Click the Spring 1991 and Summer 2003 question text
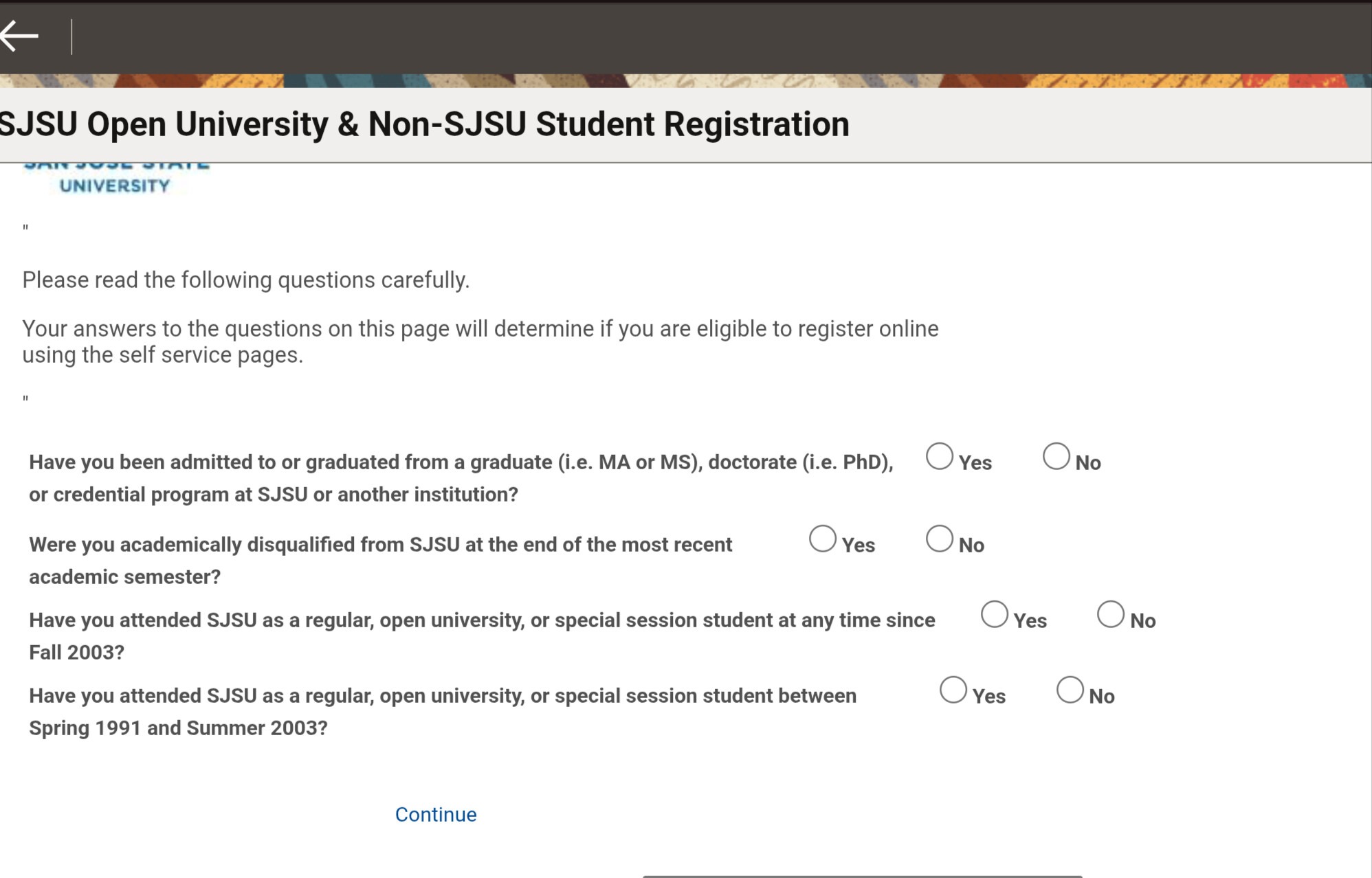The height and width of the screenshot is (878, 1372). 442,711
